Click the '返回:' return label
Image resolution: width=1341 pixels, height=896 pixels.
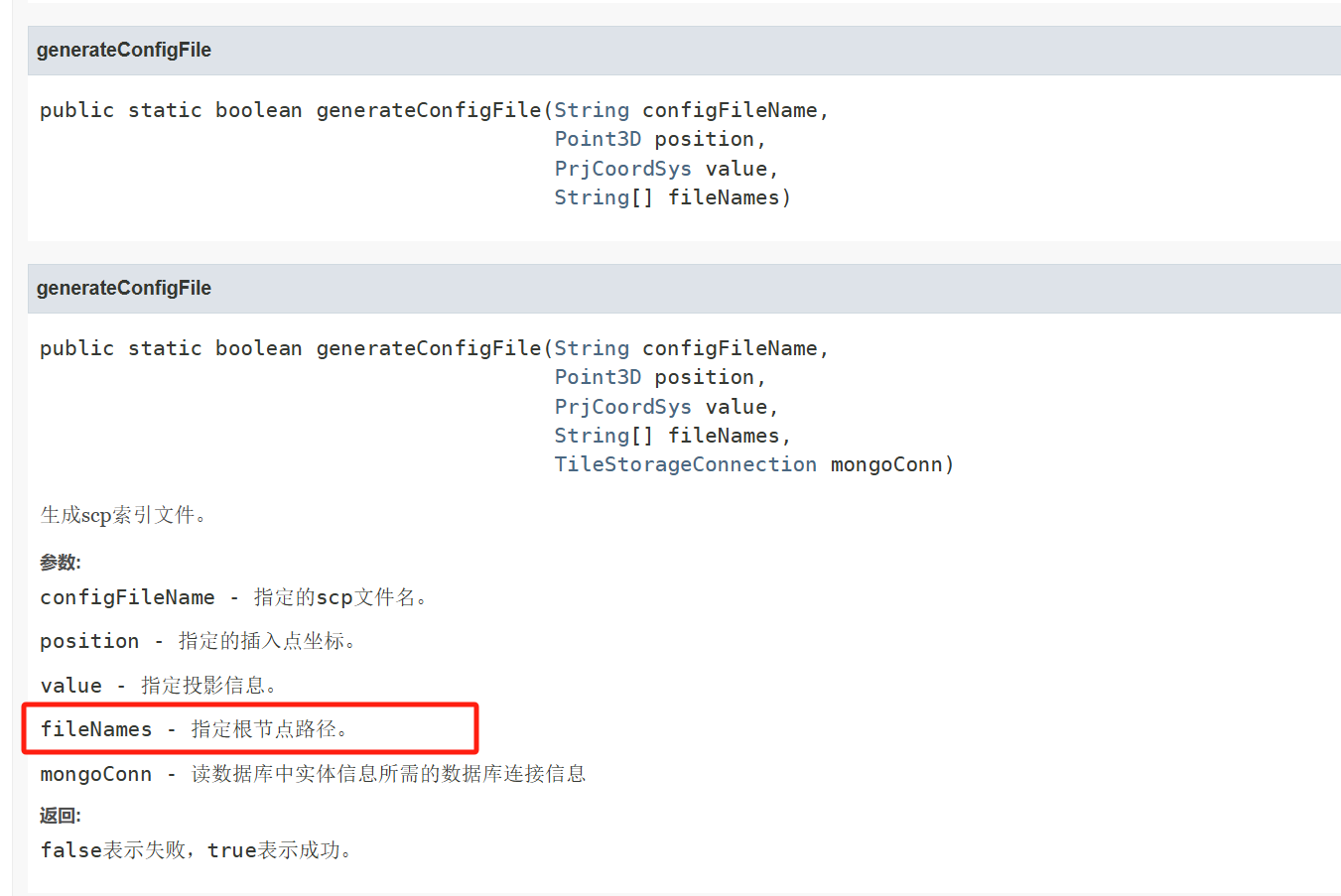pyautogui.click(x=60, y=816)
